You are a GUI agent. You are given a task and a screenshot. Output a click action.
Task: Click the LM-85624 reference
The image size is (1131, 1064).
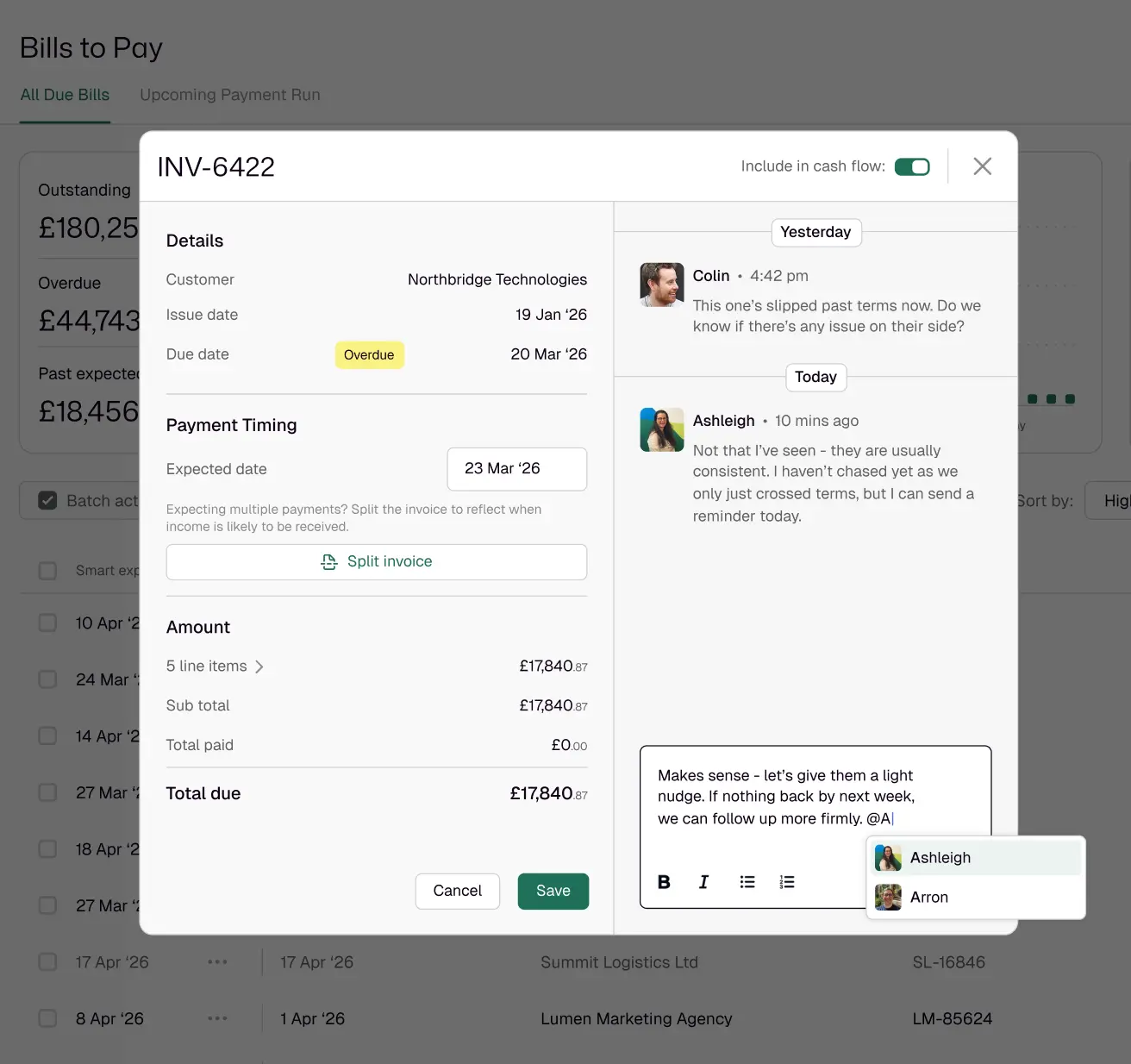pos(953,1018)
